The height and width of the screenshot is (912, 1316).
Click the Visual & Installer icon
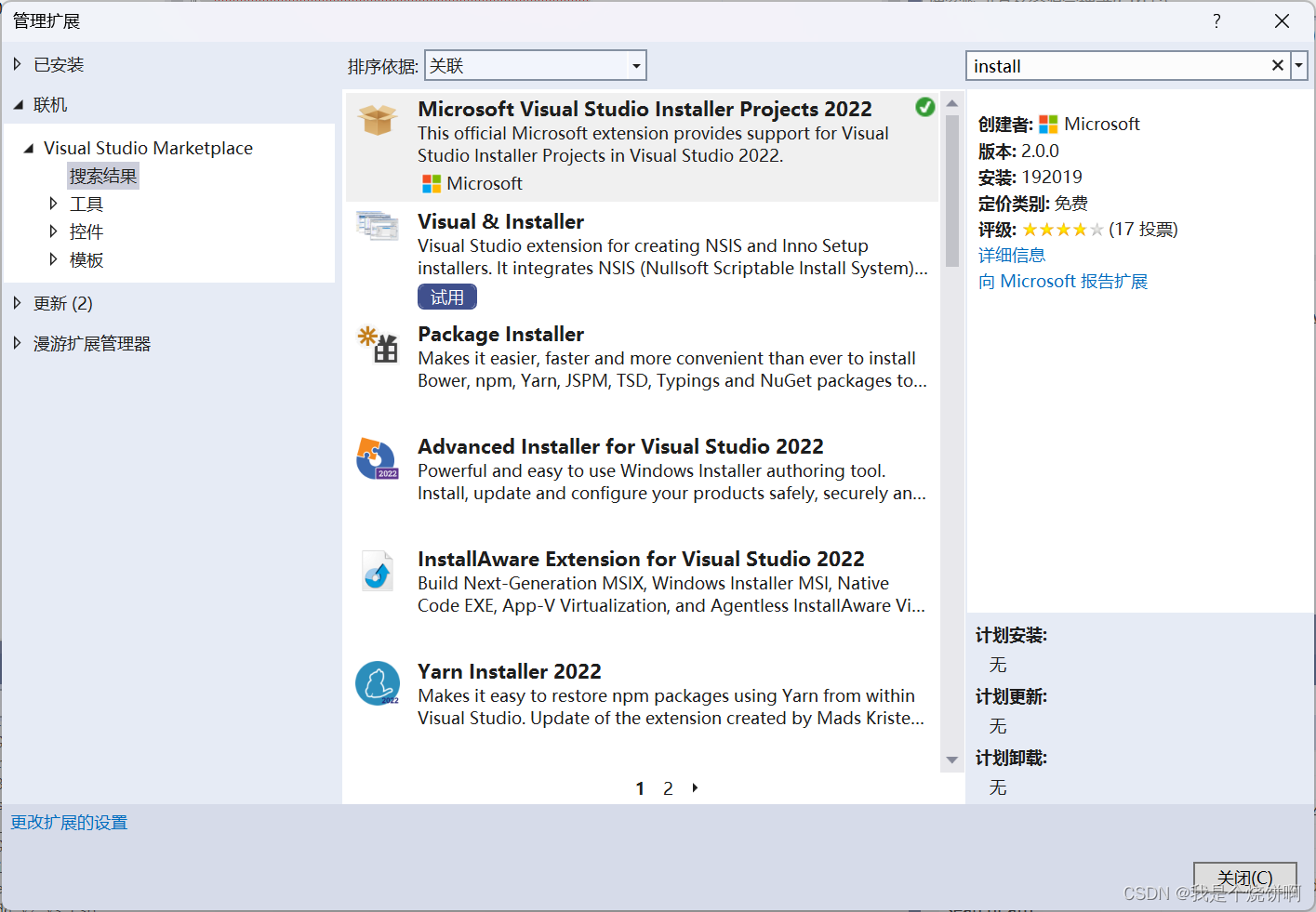pyautogui.click(x=378, y=225)
